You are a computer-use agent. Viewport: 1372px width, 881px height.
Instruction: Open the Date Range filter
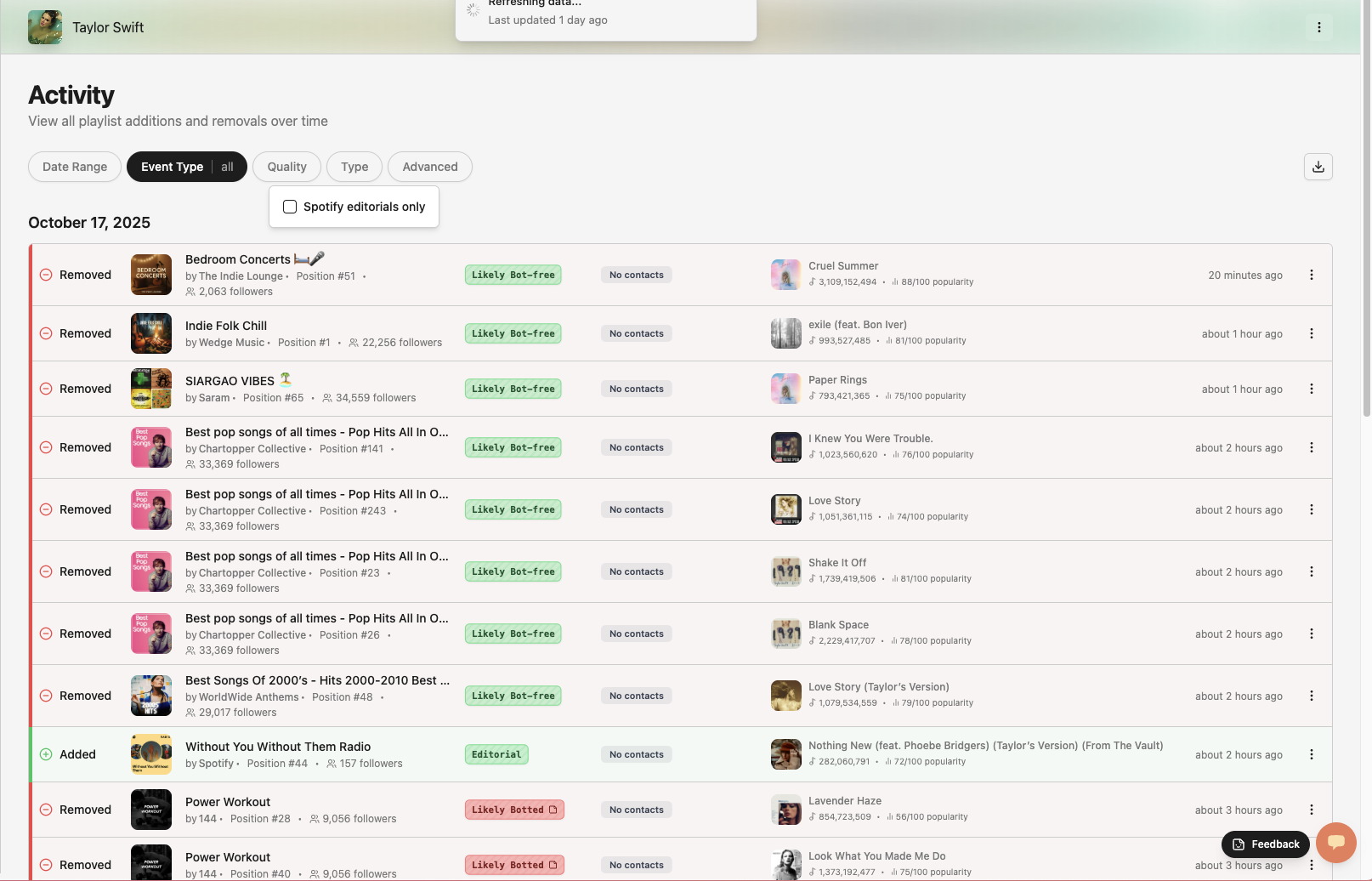(75, 167)
